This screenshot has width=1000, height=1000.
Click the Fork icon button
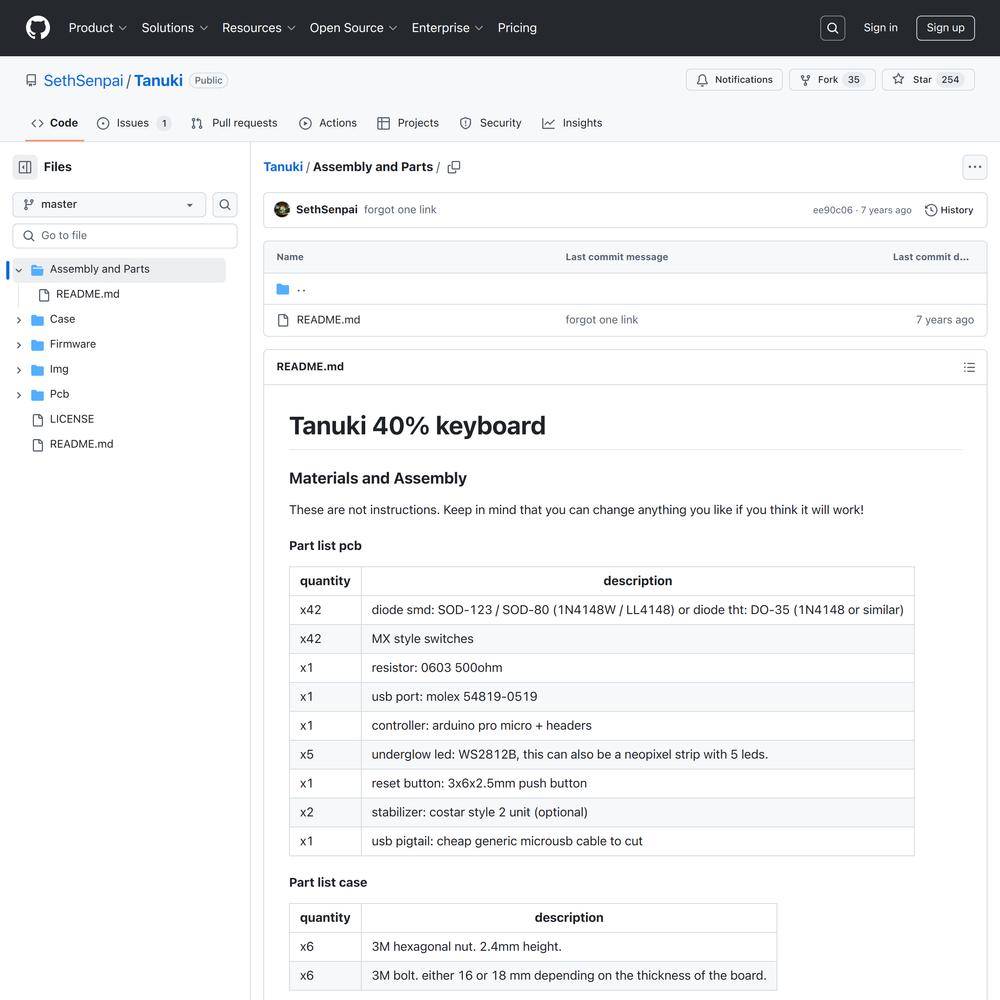coord(805,80)
